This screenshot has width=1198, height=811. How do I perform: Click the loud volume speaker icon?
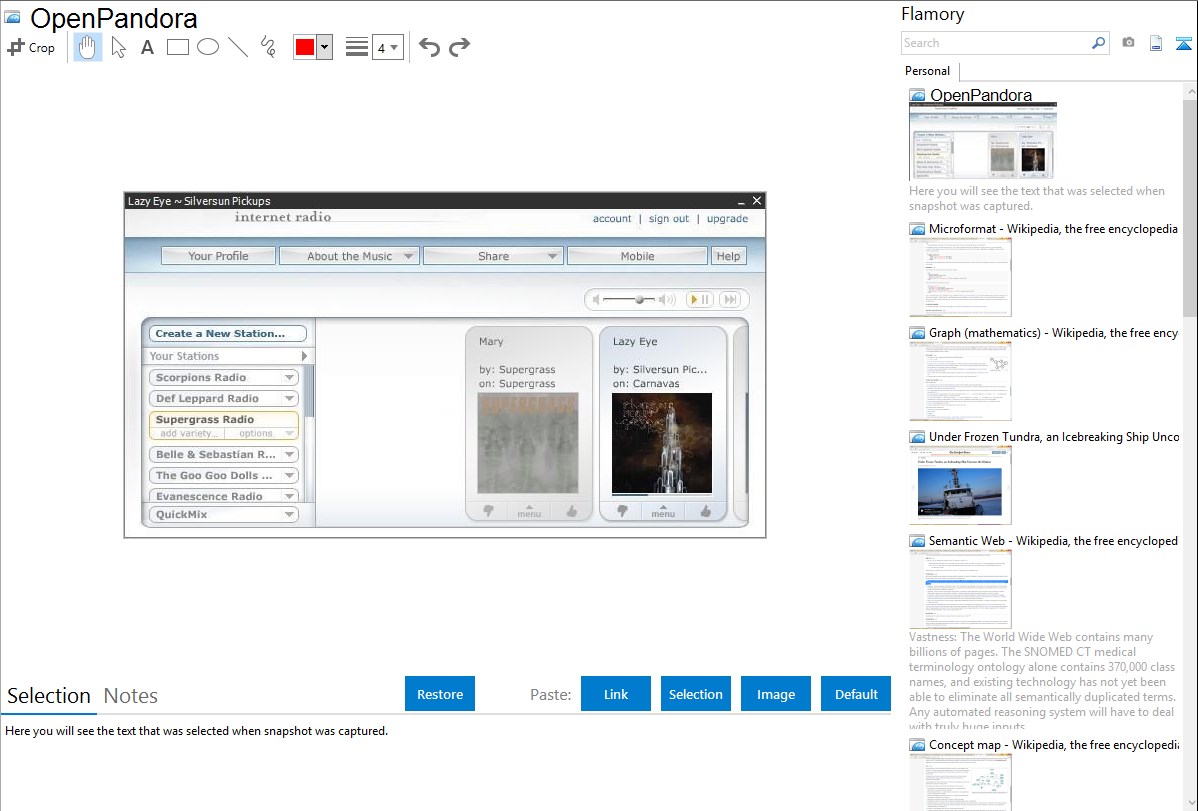(x=667, y=300)
